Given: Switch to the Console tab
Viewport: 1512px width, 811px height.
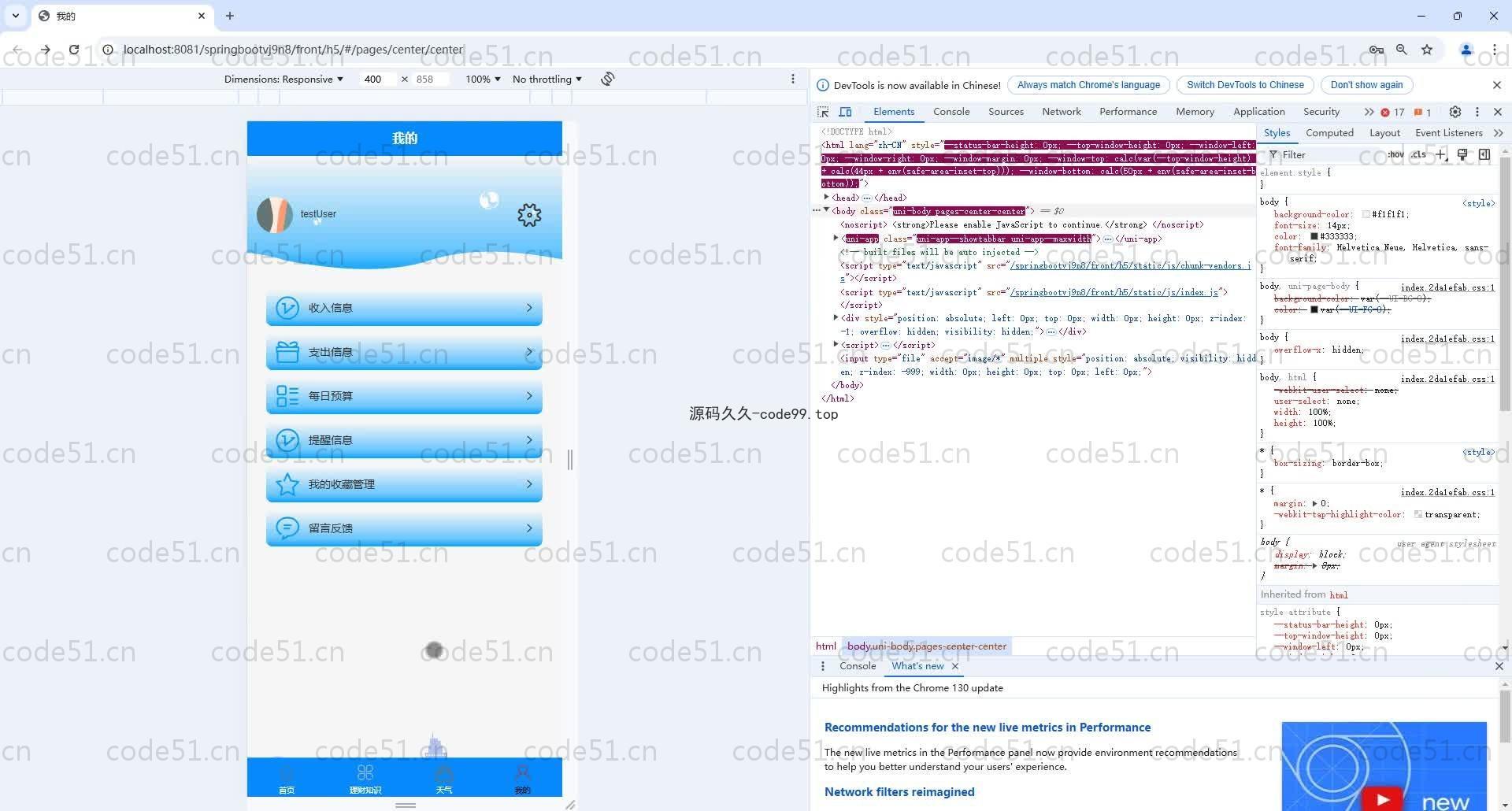Looking at the screenshot, I should (x=951, y=112).
